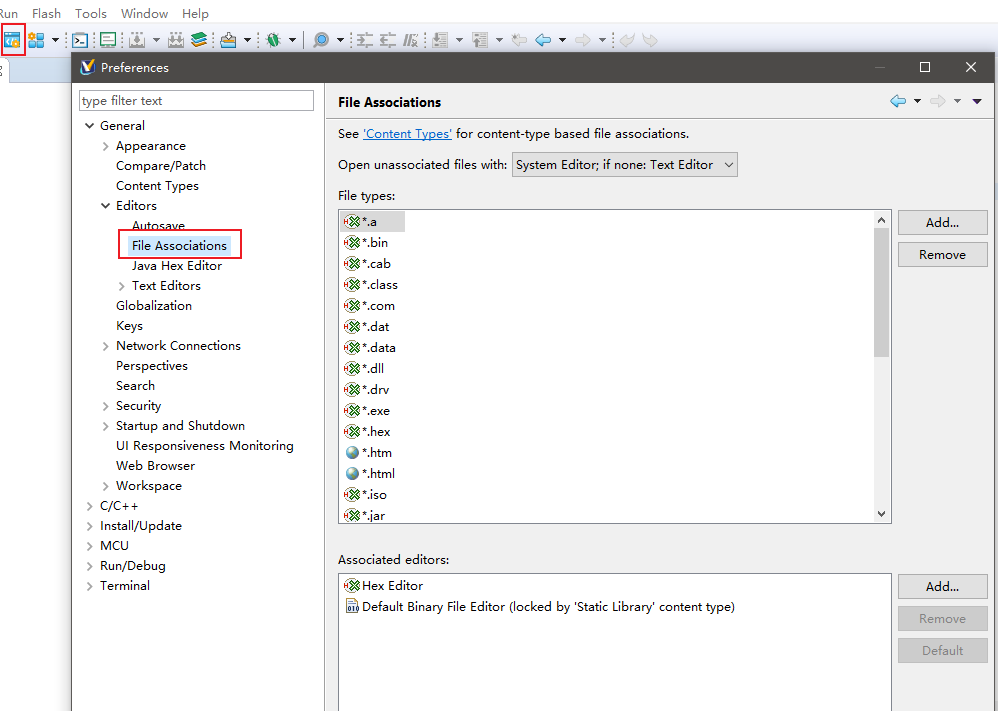Viewport: 998px width, 711px height.
Task: Click the blue back arrow in main toolbar
Action: tap(543, 40)
